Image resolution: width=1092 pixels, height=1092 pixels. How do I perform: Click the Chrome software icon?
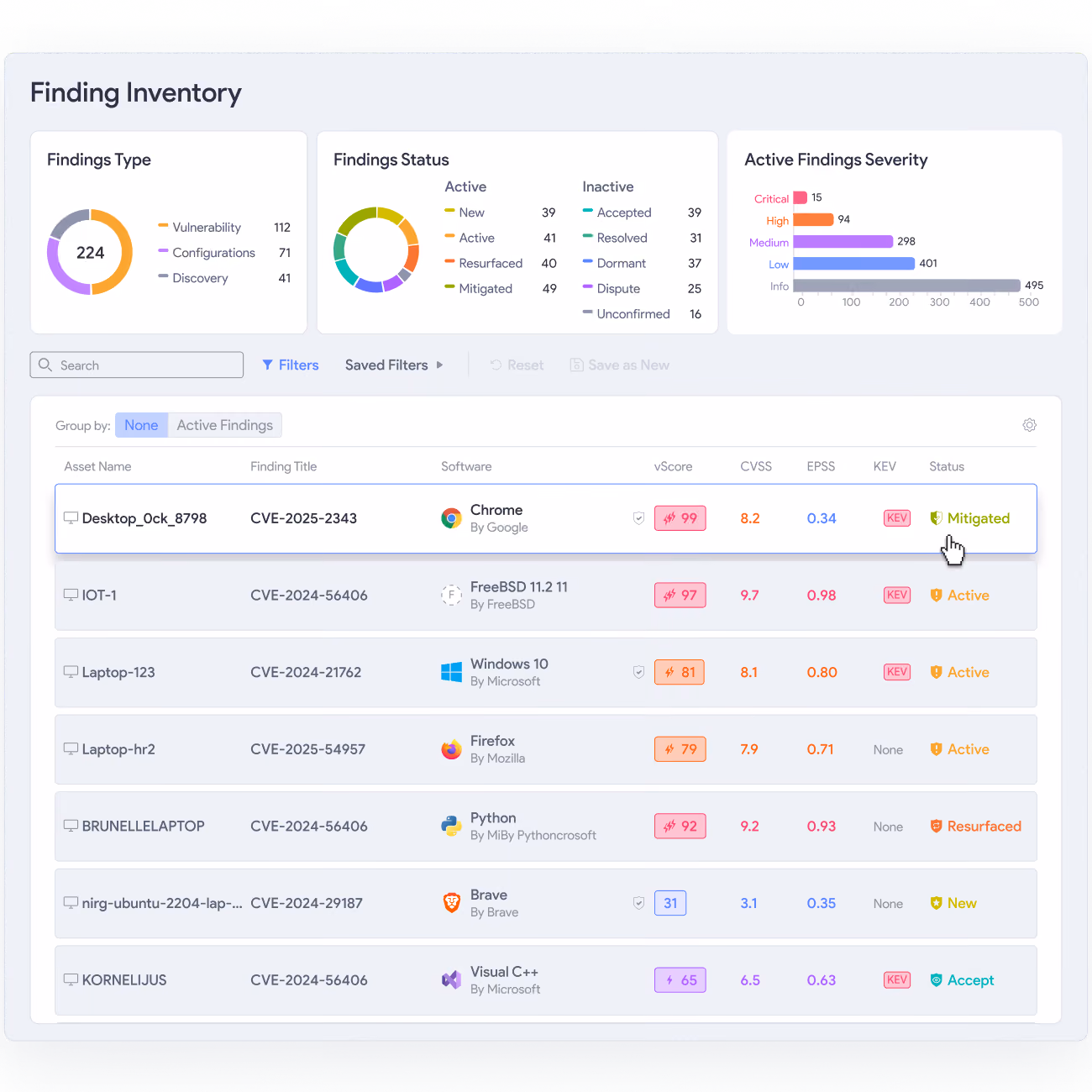tap(451, 518)
